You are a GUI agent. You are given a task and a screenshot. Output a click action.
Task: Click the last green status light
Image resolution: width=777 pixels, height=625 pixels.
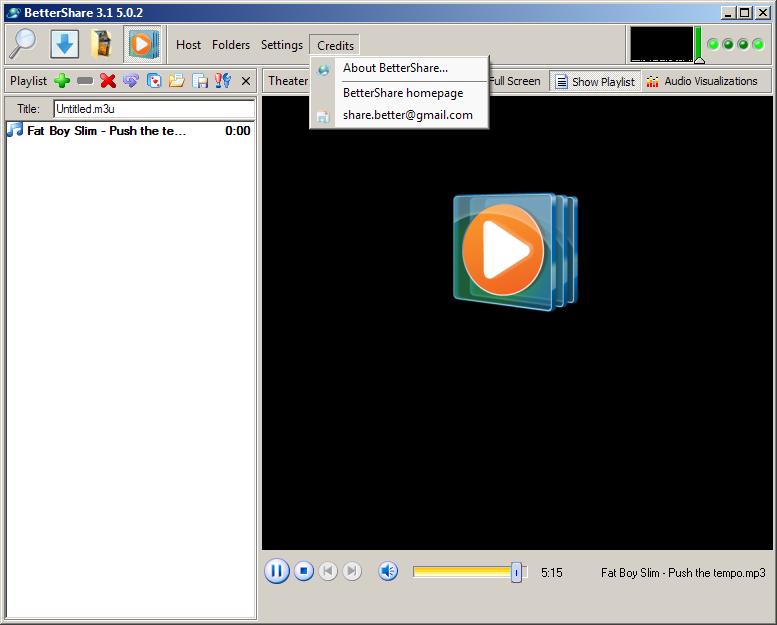click(x=758, y=45)
